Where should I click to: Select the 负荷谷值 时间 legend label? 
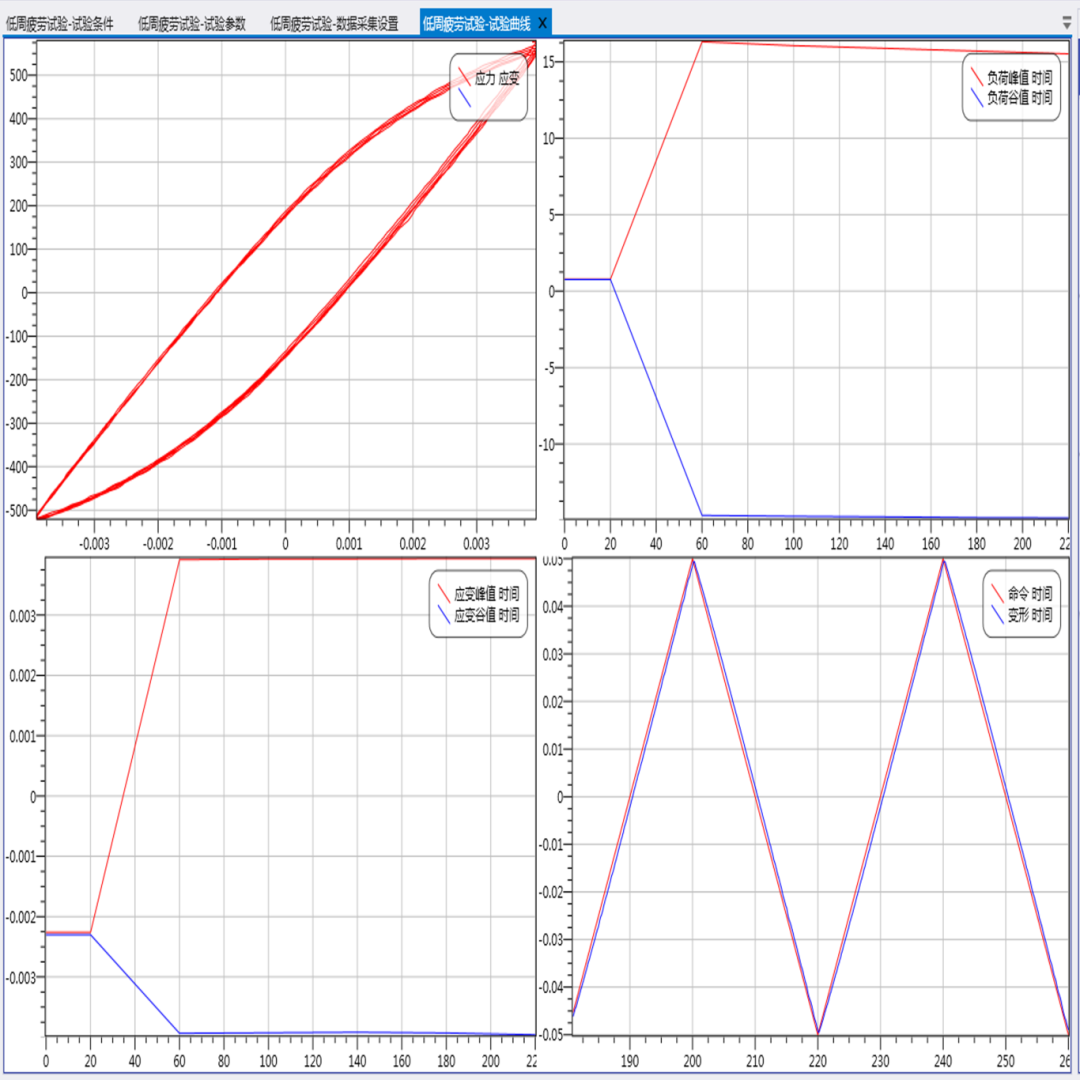[1019, 98]
